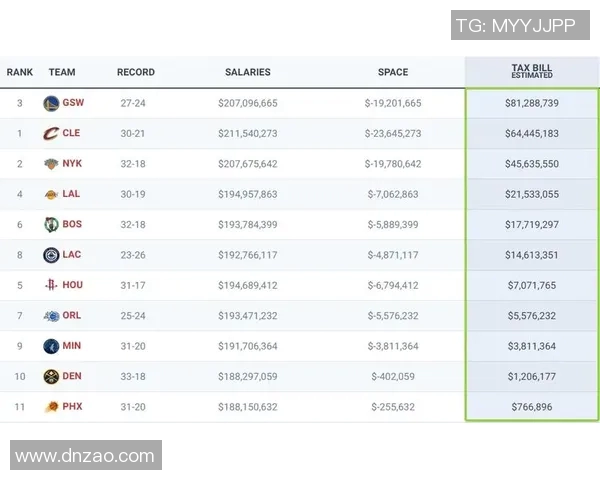
Task: Open the PHX team link
Action: click(72, 407)
